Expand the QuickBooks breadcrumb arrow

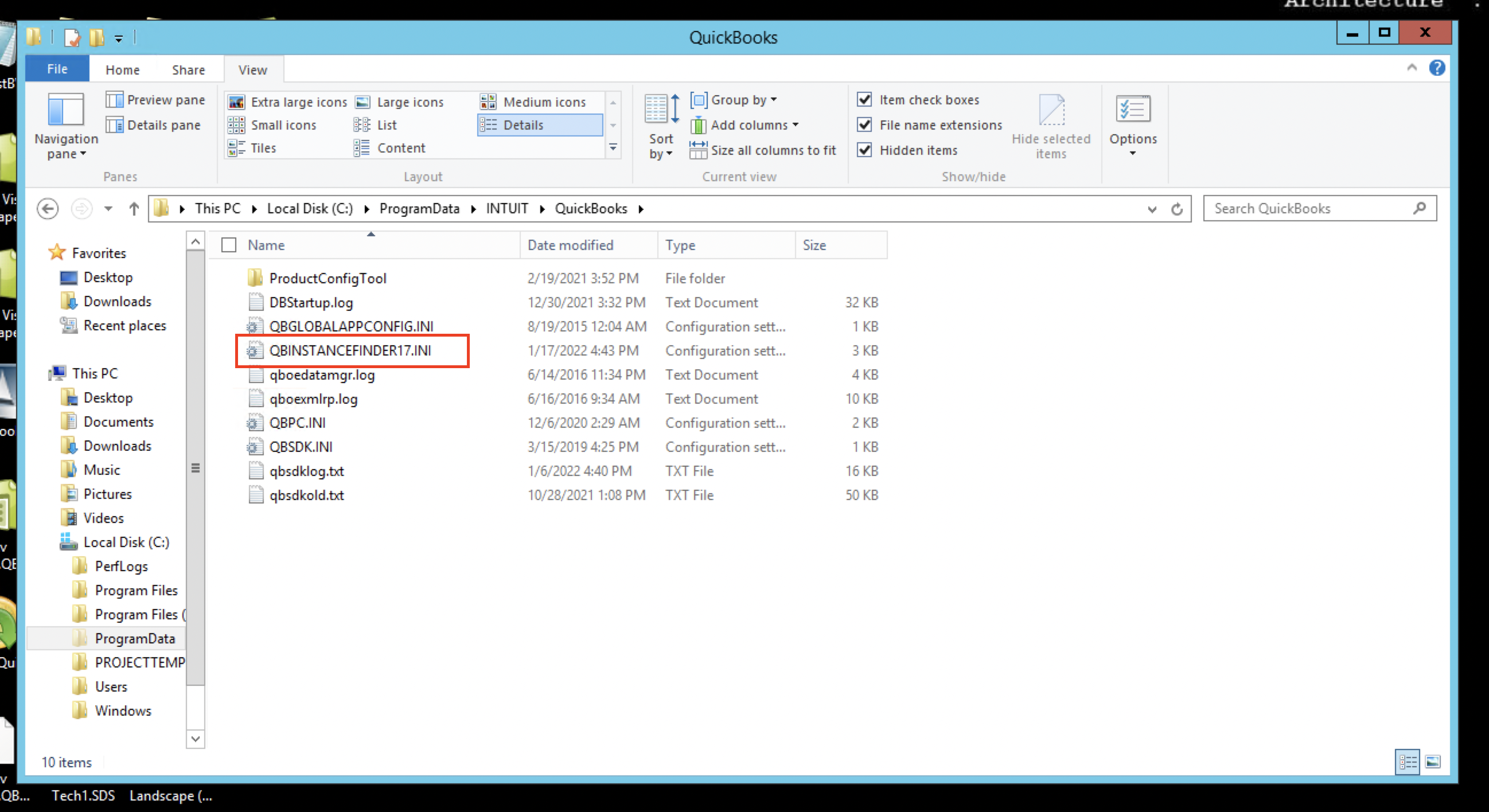tap(641, 209)
